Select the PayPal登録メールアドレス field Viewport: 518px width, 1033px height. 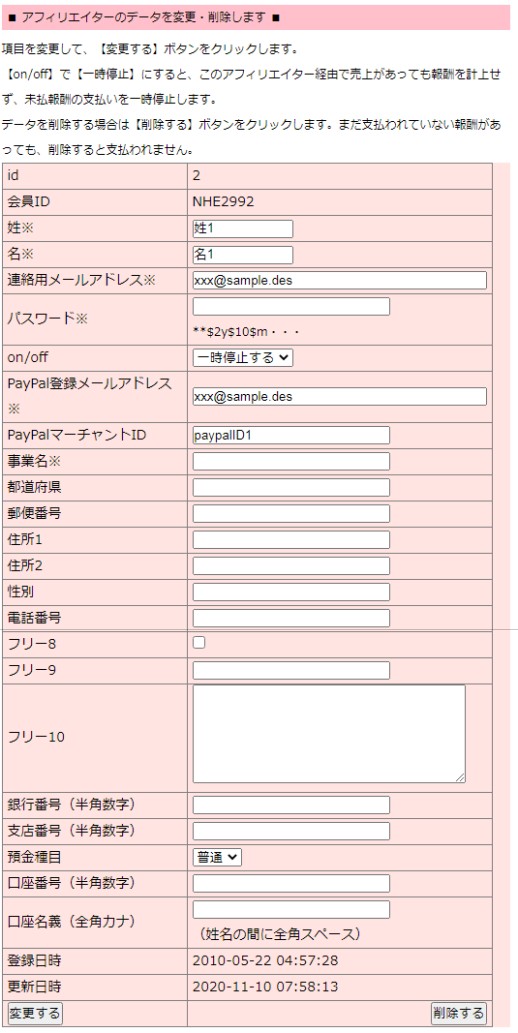(x=339, y=396)
